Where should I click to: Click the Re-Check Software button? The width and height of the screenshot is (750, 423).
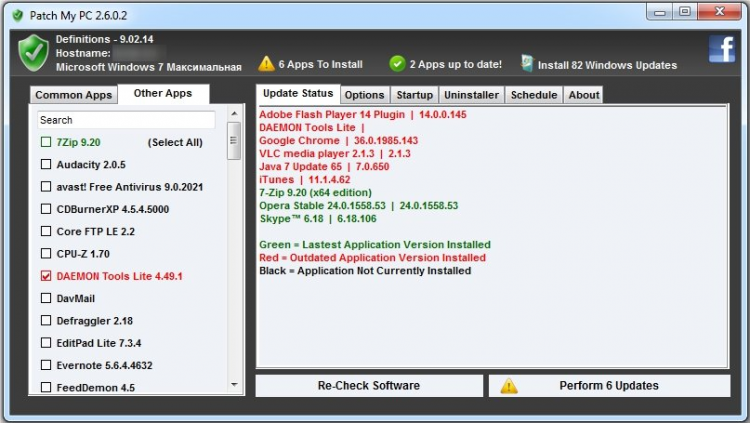369,386
